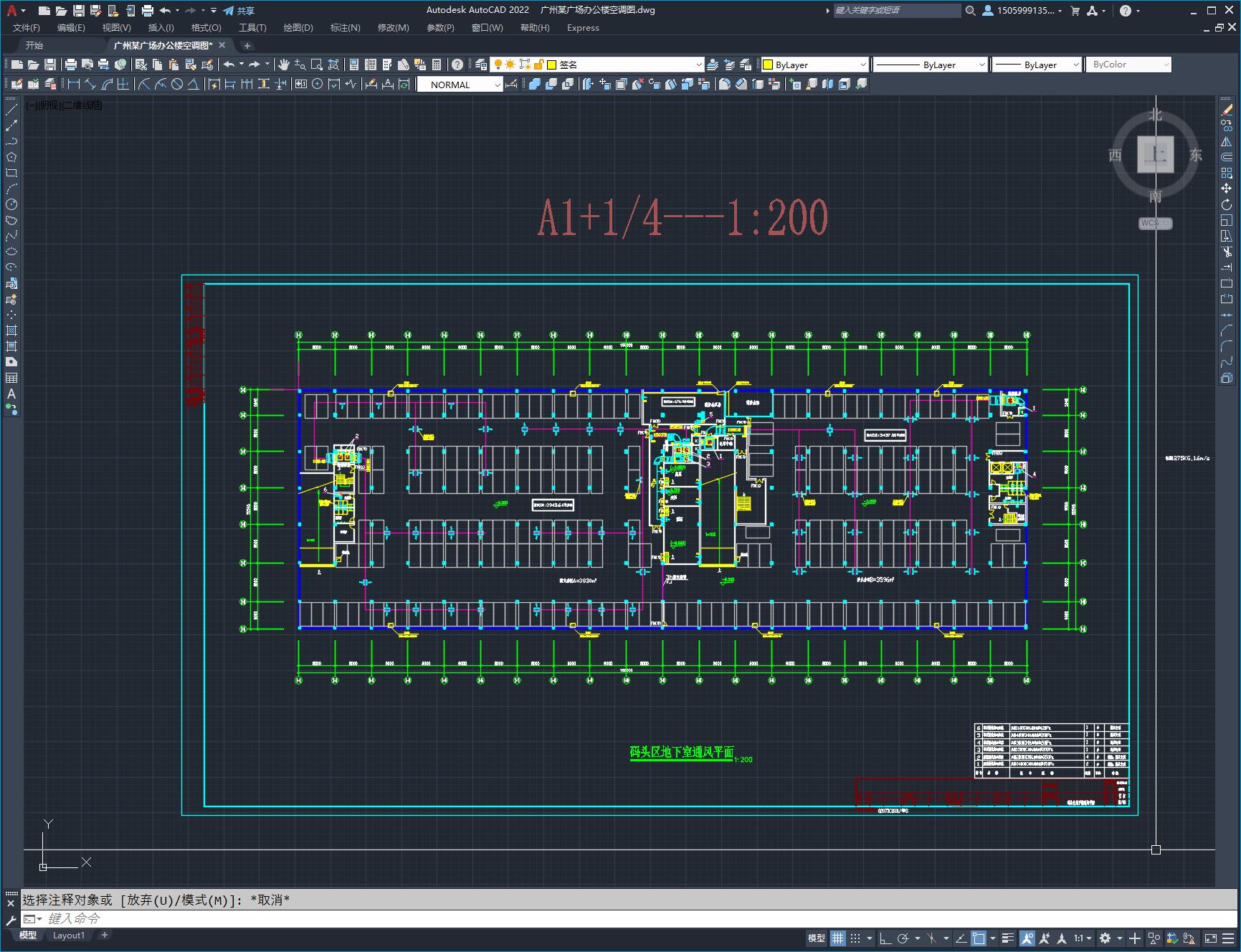Image resolution: width=1241 pixels, height=952 pixels.
Task: Click the Erase tool in modify toolbar
Action: point(1227,110)
